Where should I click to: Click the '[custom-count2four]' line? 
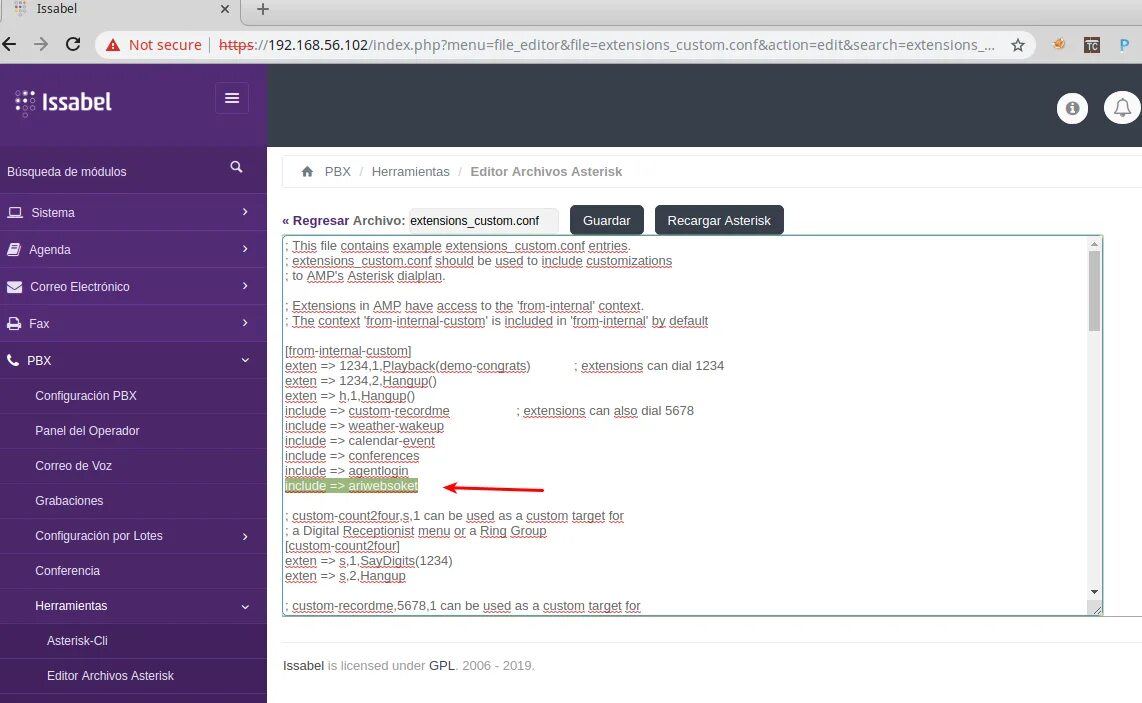(x=342, y=546)
